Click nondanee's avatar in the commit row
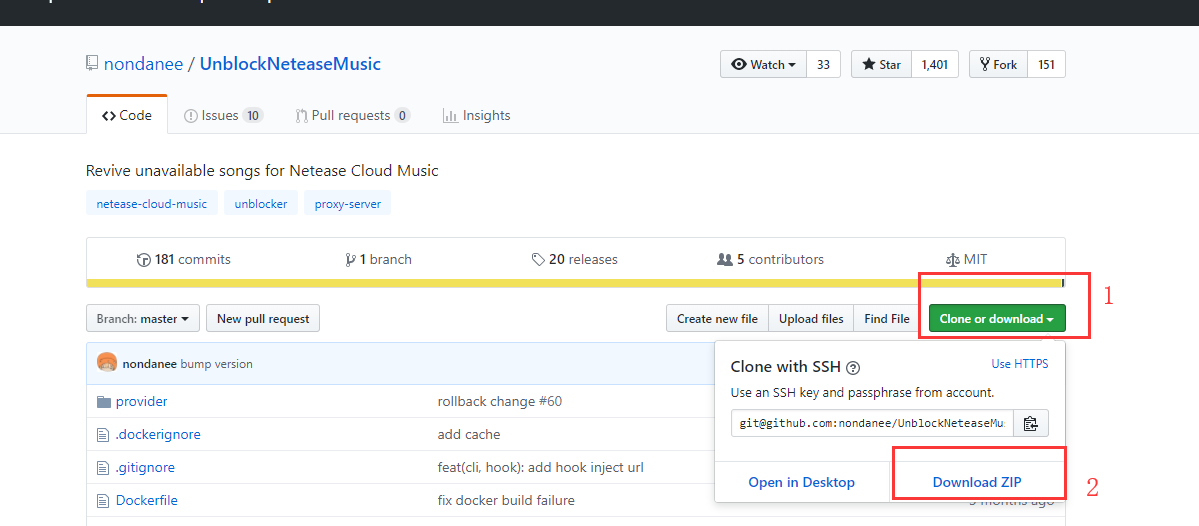 [x=107, y=363]
